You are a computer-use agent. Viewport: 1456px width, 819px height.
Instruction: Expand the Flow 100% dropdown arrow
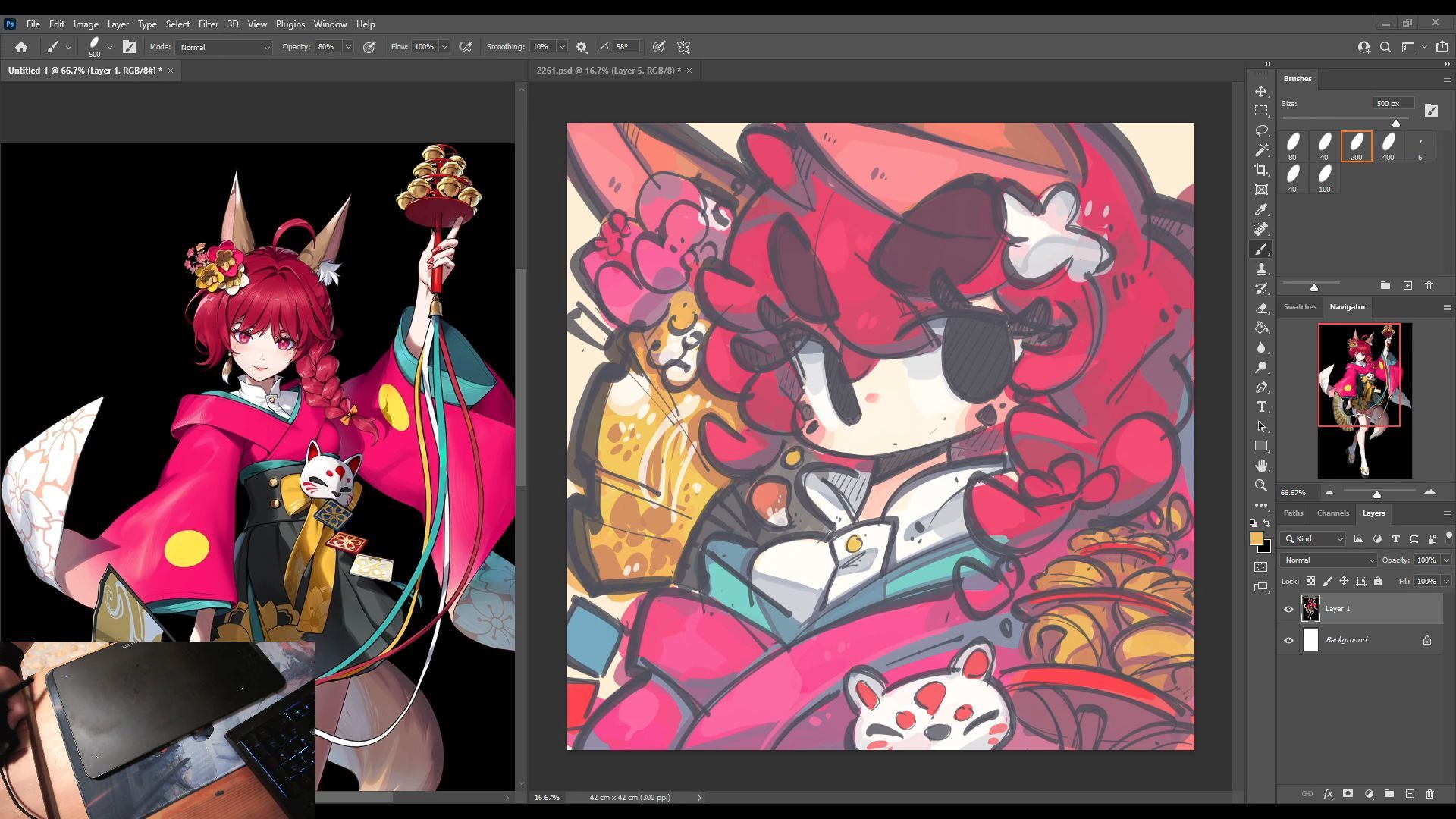tap(444, 47)
